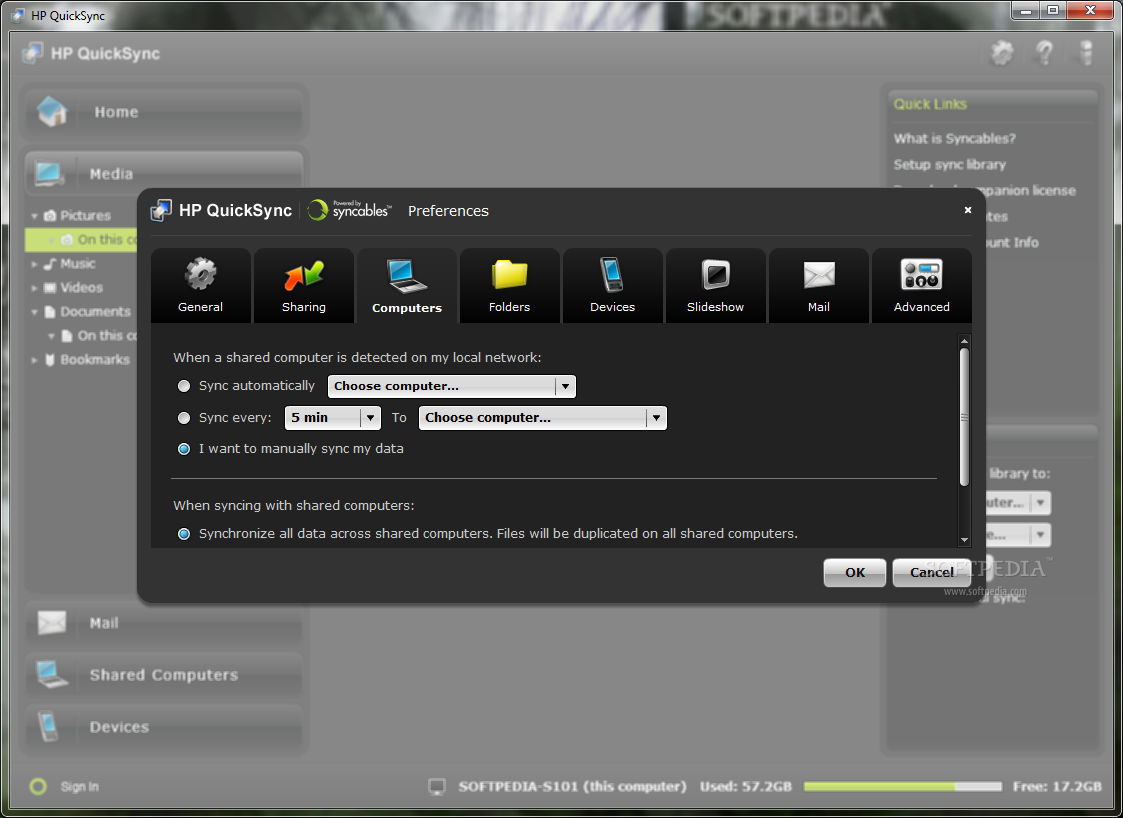Click the Syncables swirl logo

(317, 210)
